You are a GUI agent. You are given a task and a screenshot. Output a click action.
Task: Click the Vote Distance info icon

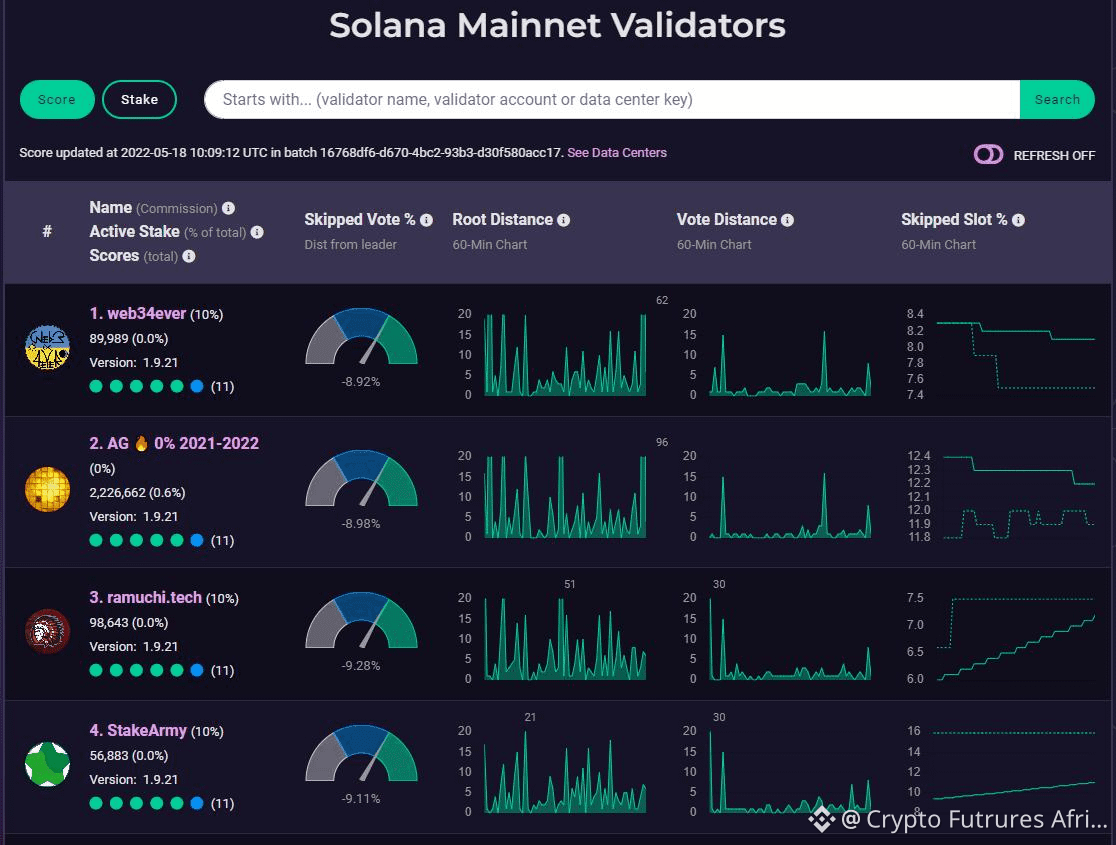pyautogui.click(x=787, y=220)
